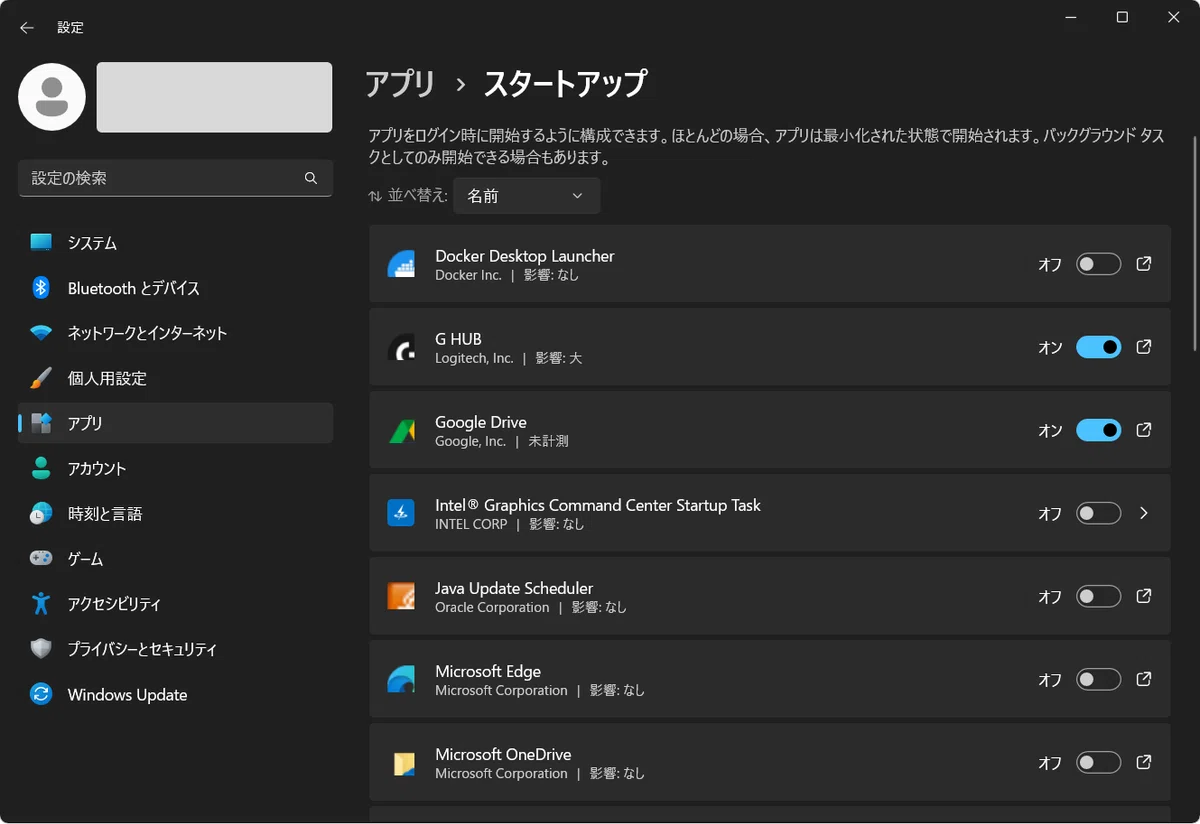Click the Google Drive app icon
The height and width of the screenshot is (824, 1200).
point(401,431)
